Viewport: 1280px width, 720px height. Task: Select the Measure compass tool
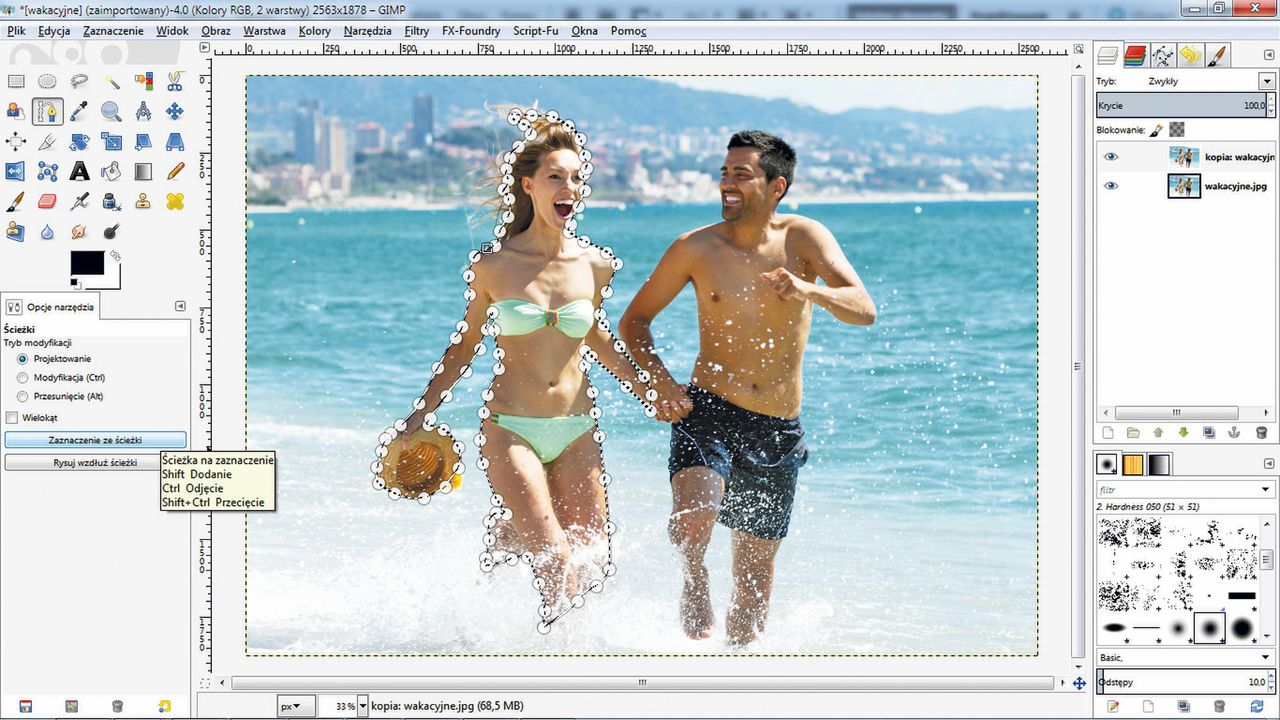click(143, 111)
